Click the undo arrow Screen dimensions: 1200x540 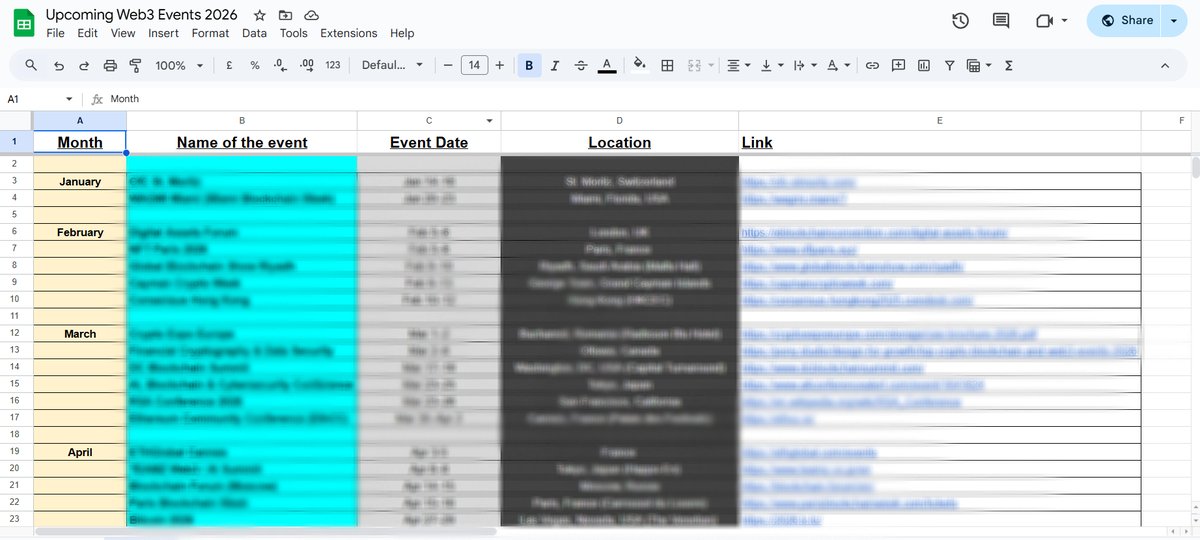pyautogui.click(x=58, y=65)
